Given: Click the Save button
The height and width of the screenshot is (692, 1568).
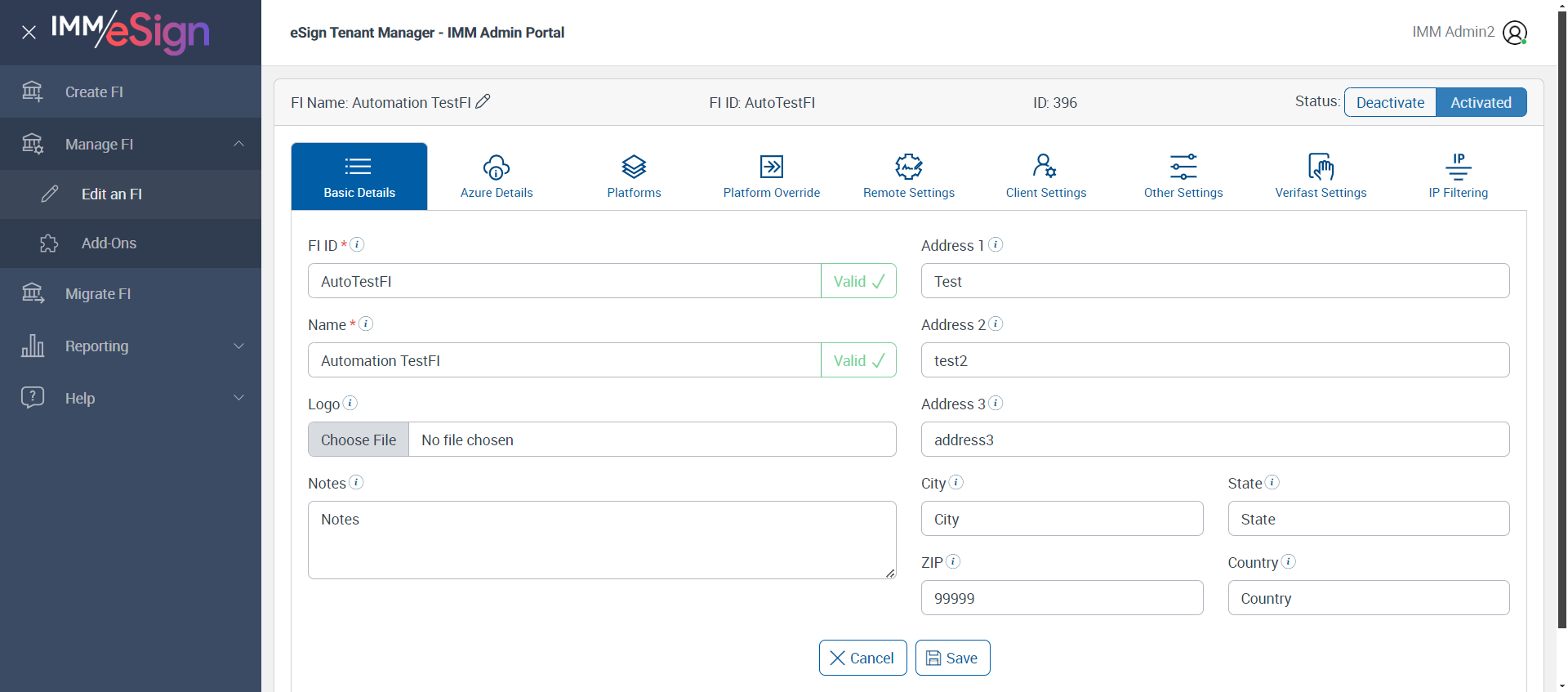Looking at the screenshot, I should [952, 658].
